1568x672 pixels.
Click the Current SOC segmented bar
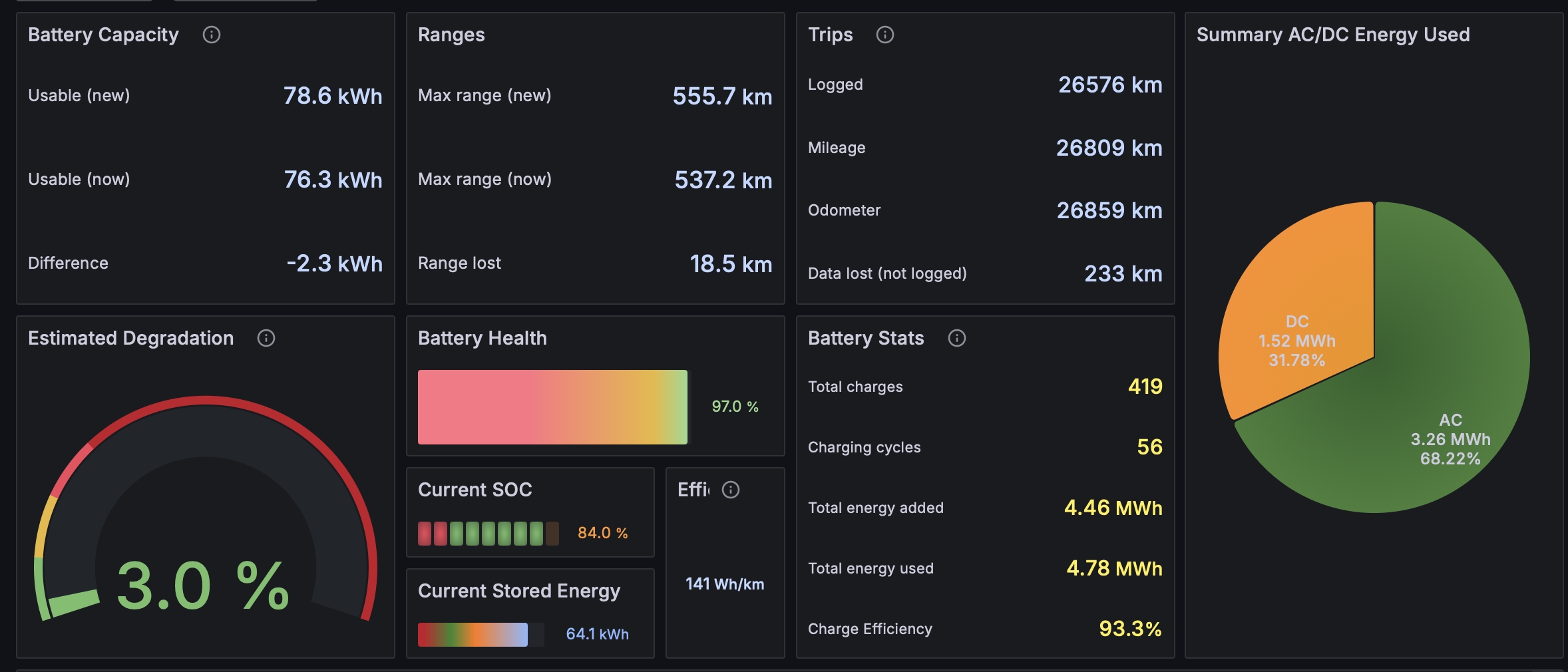pos(489,533)
